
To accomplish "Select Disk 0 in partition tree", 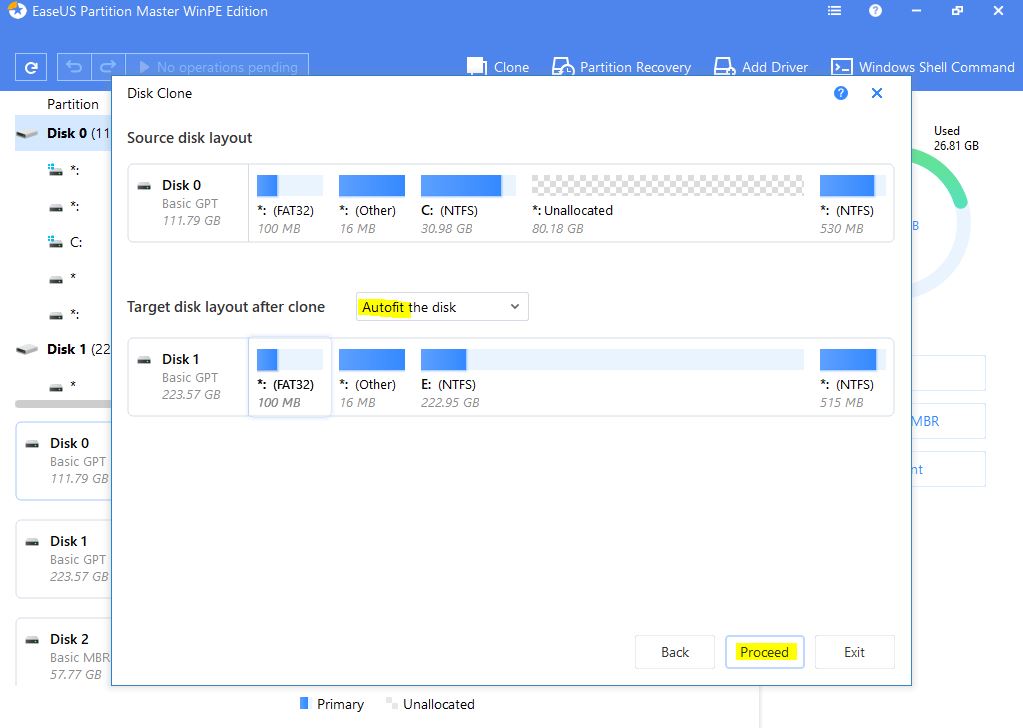I will (66, 133).
